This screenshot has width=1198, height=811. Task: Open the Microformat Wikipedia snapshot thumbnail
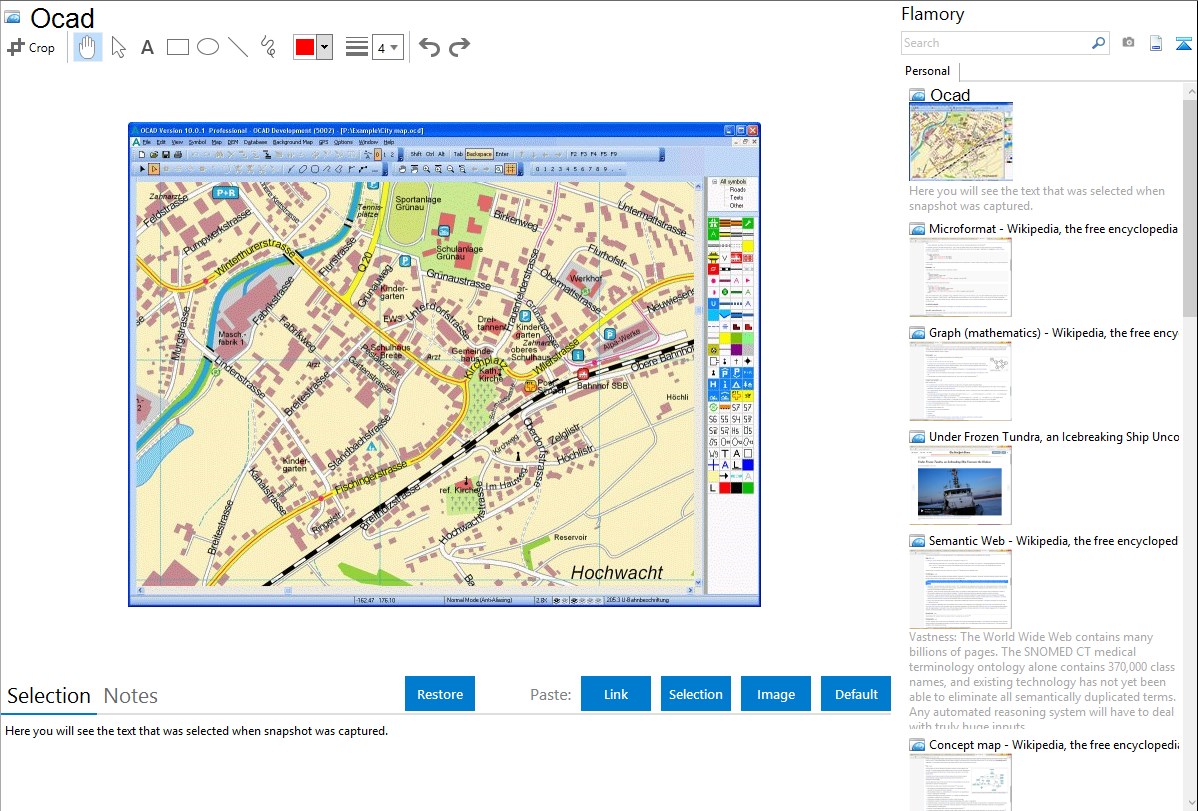[x=960, y=277]
